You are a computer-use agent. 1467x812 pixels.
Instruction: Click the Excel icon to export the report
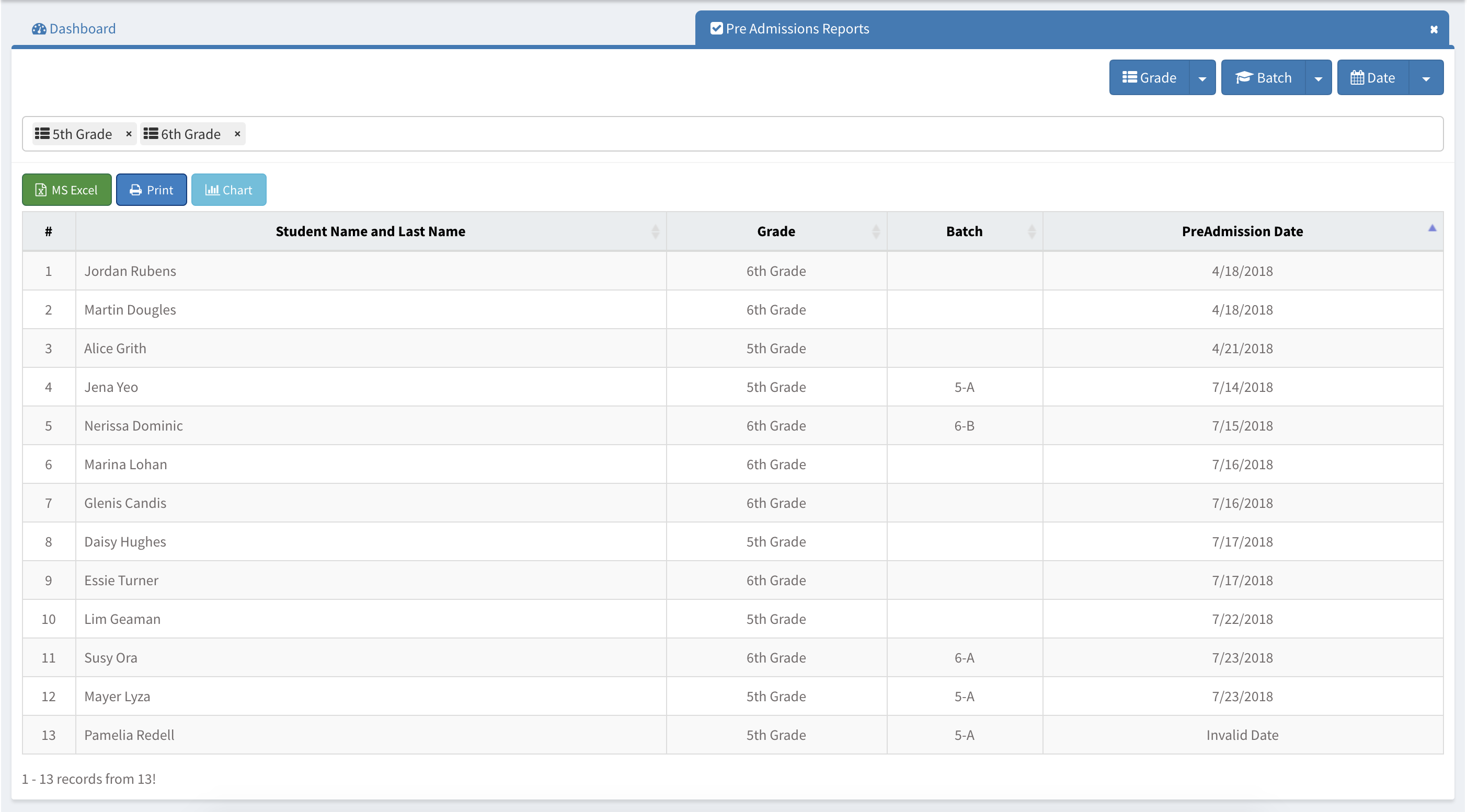(x=40, y=190)
